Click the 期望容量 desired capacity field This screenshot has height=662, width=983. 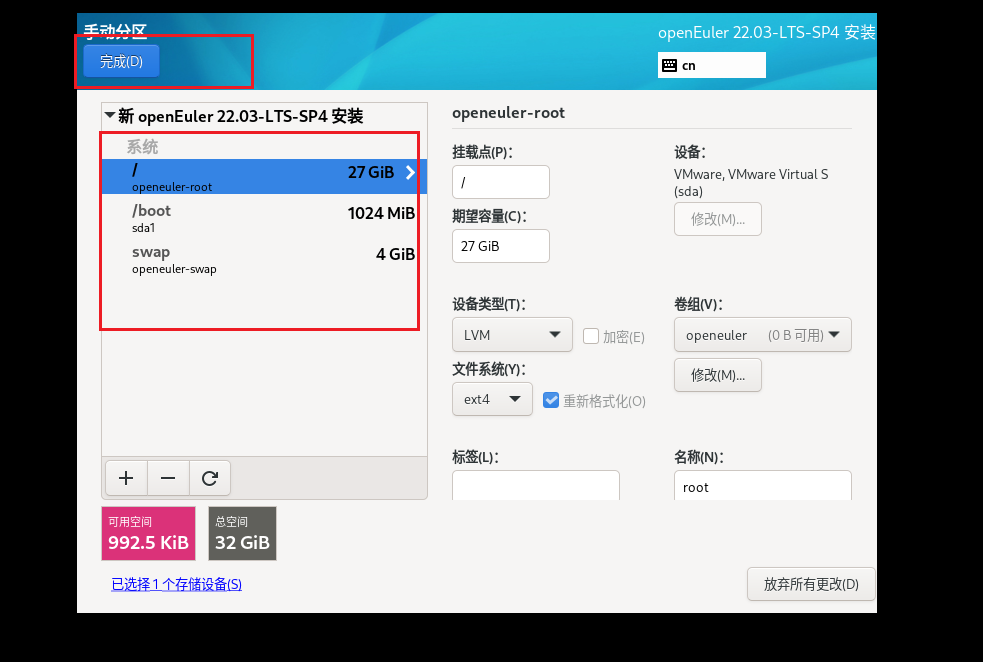coord(501,246)
